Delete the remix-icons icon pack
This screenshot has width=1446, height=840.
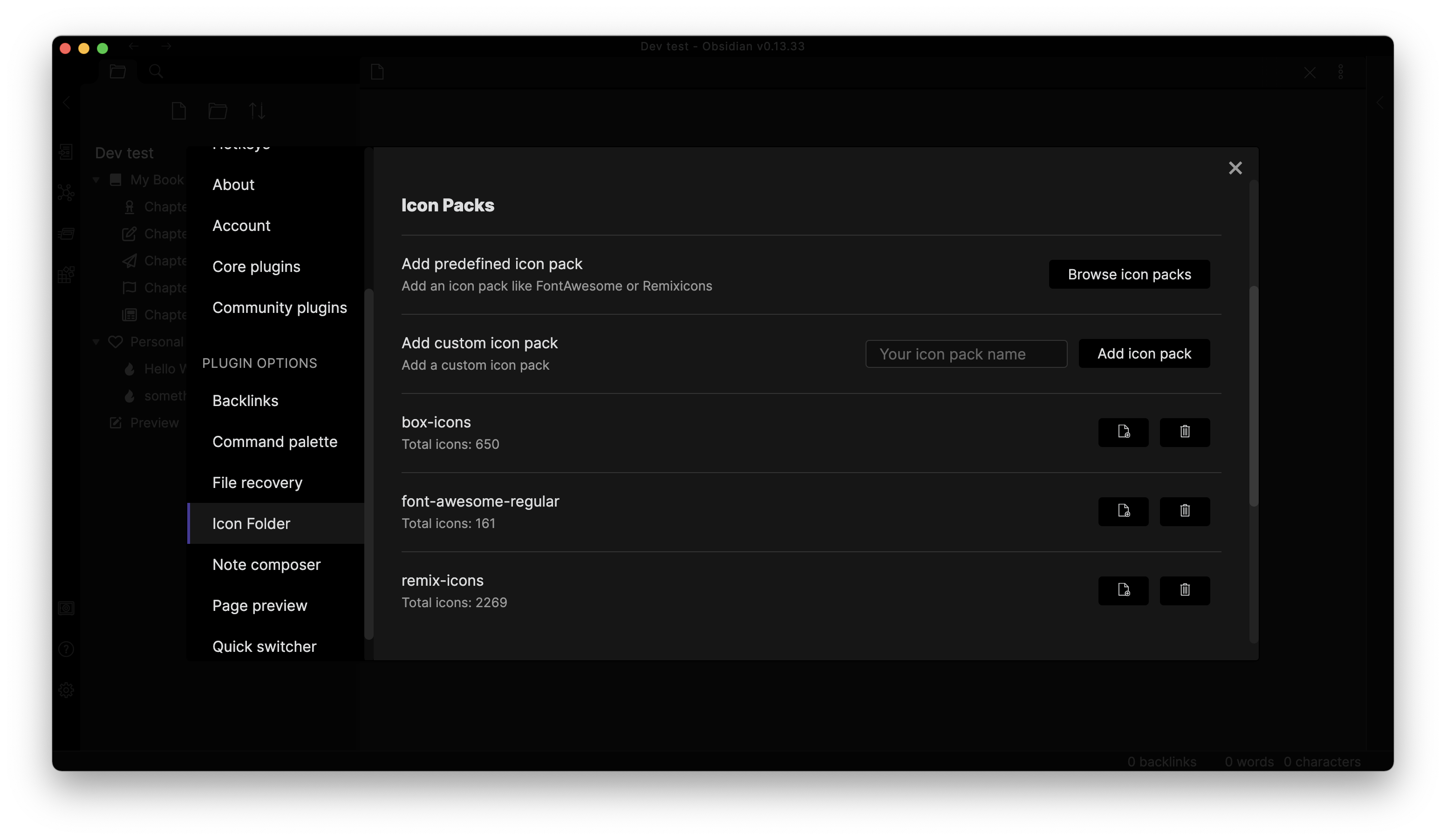1184,590
